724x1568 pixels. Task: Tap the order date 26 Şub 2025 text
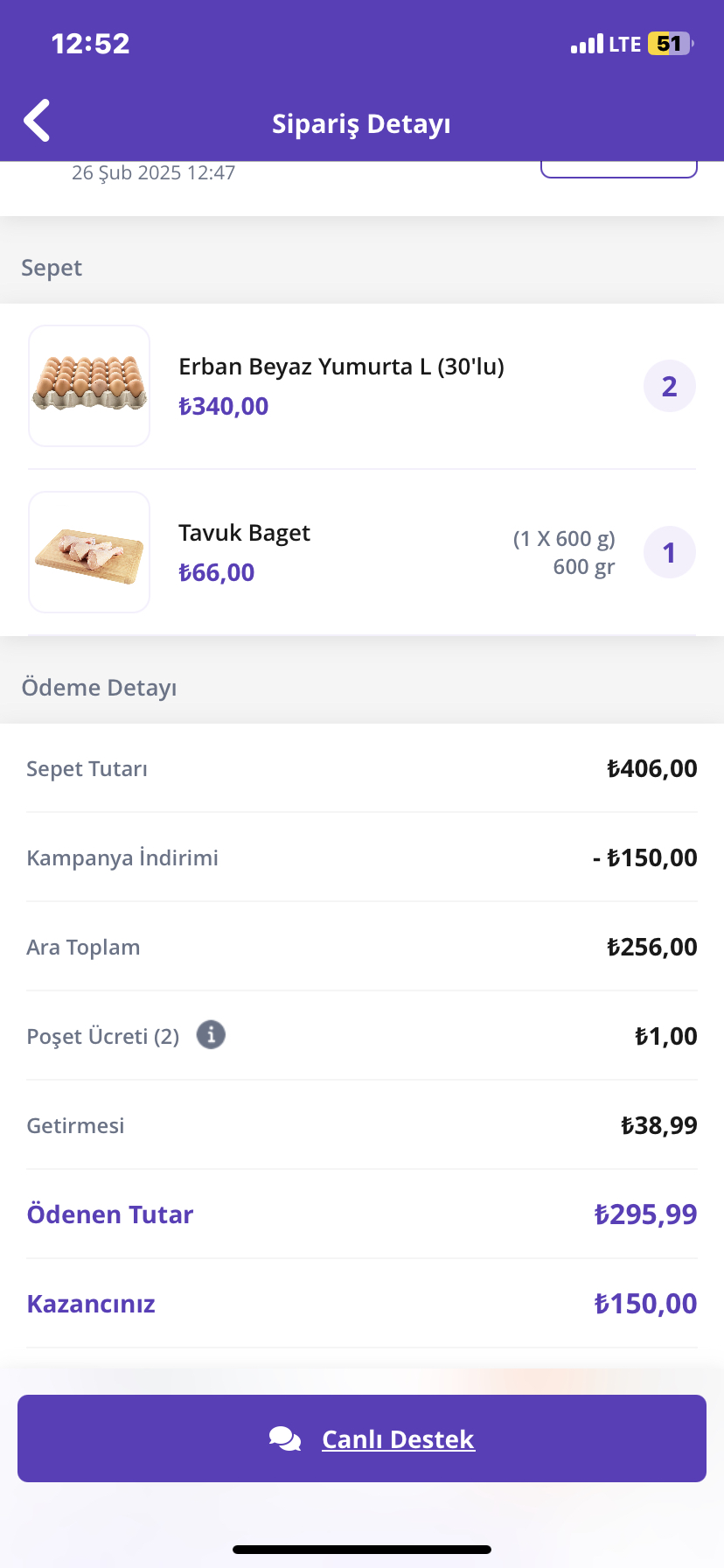[x=153, y=172]
